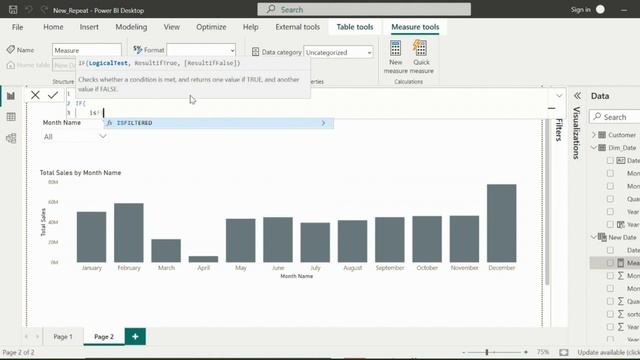Click the New measure calculator icon

point(395,48)
